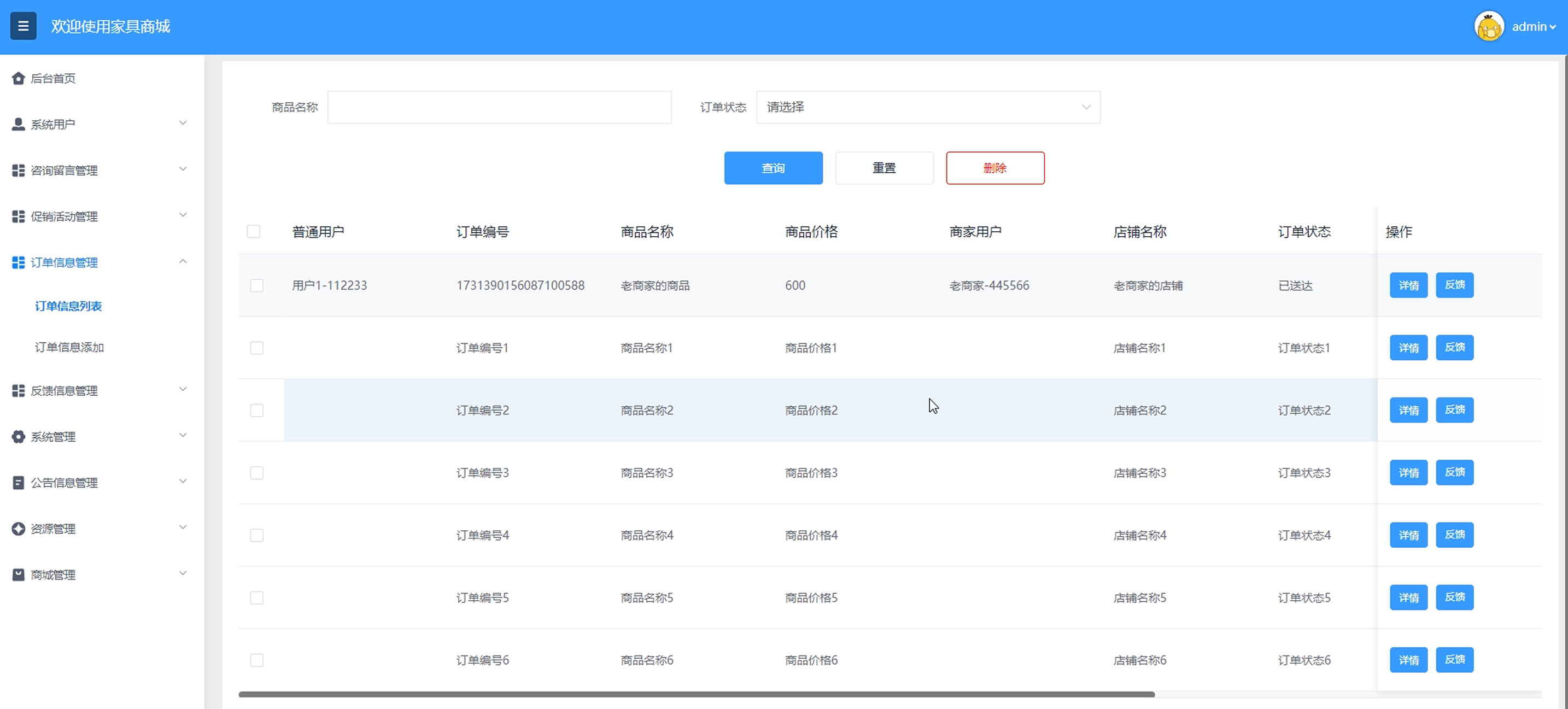
Task: Click the icon beside 公告信息管理
Action: tap(18, 483)
